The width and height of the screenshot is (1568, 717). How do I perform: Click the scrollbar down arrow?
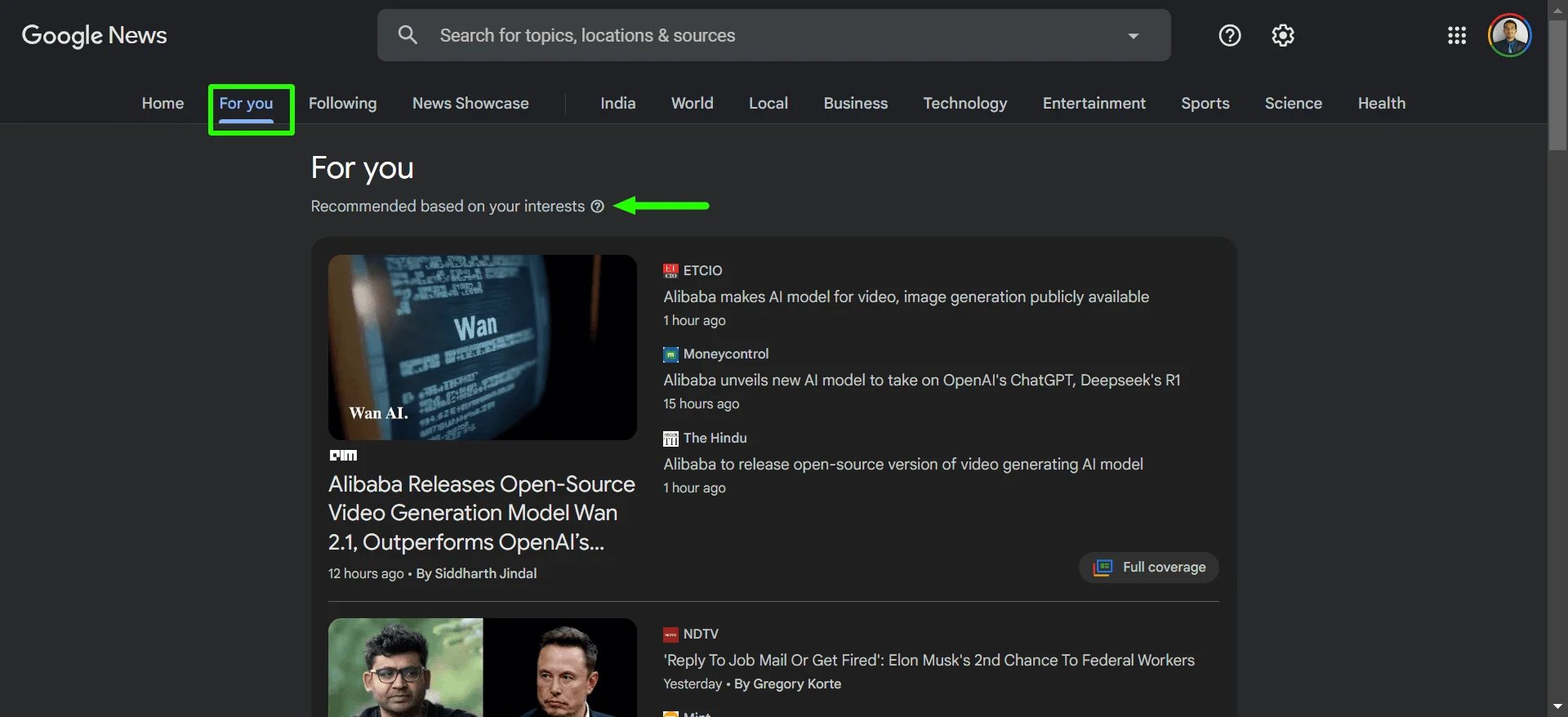pos(1557,706)
